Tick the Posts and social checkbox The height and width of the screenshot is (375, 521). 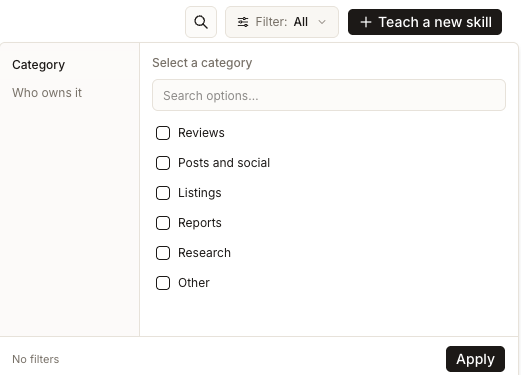coord(163,163)
